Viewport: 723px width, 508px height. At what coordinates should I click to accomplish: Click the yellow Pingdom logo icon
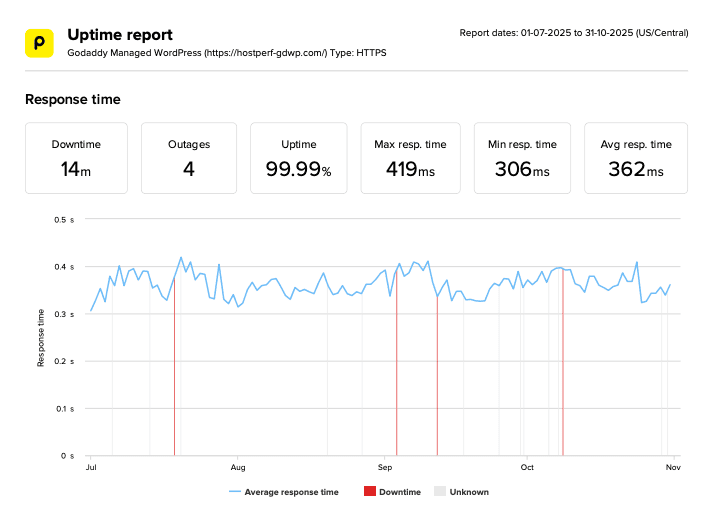tap(39, 43)
